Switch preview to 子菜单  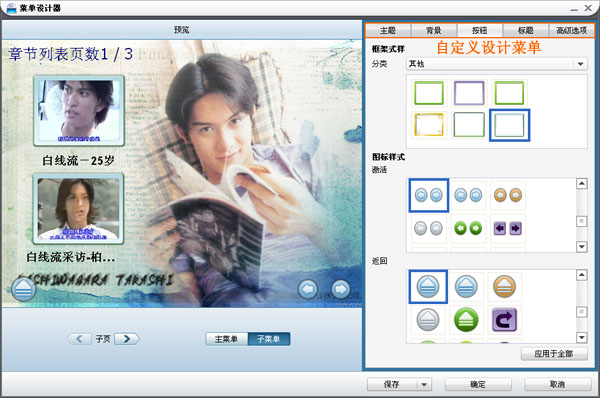pyautogui.click(x=269, y=339)
